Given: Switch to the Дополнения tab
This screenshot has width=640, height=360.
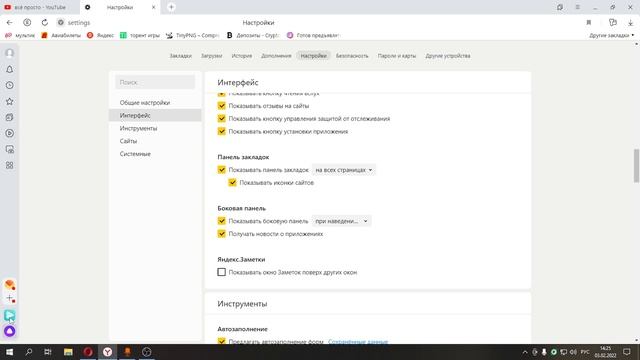Looking at the screenshot, I should [276, 56].
